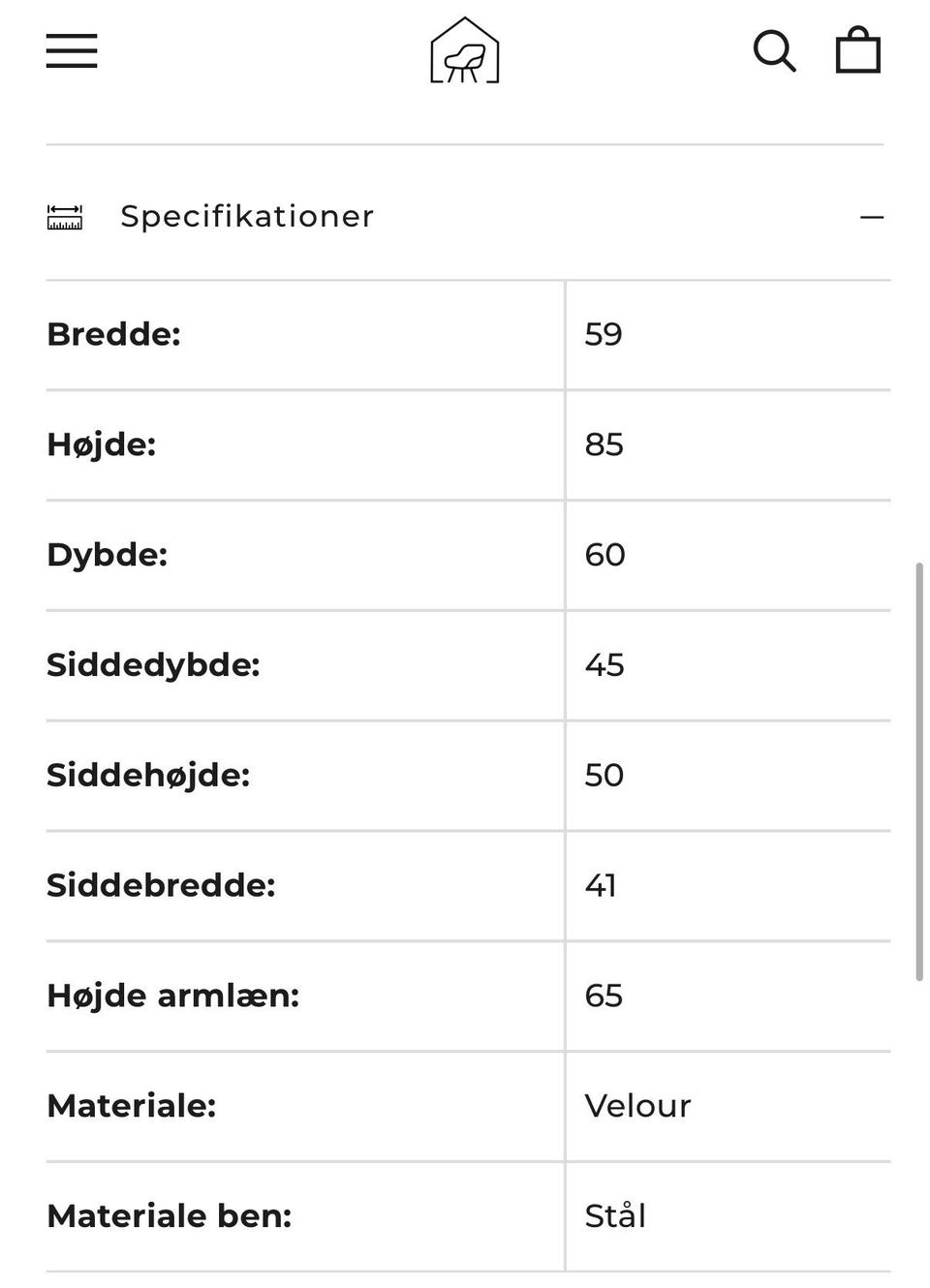
Task: Click the Specifikationer section heading
Action: tap(247, 216)
